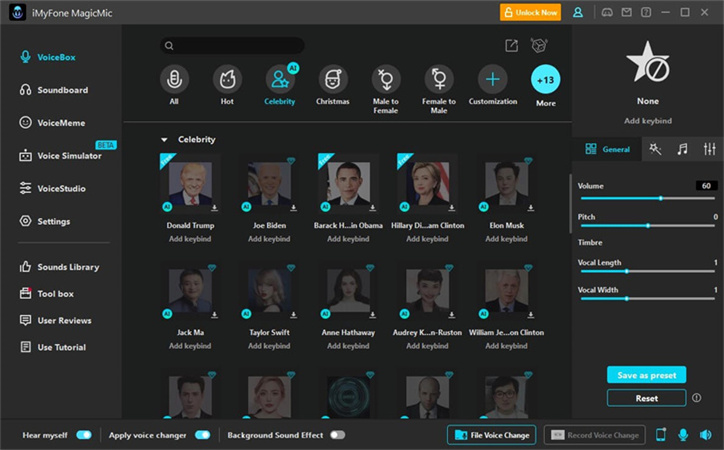Adjust the Vocal Width slider

(x=647, y=299)
